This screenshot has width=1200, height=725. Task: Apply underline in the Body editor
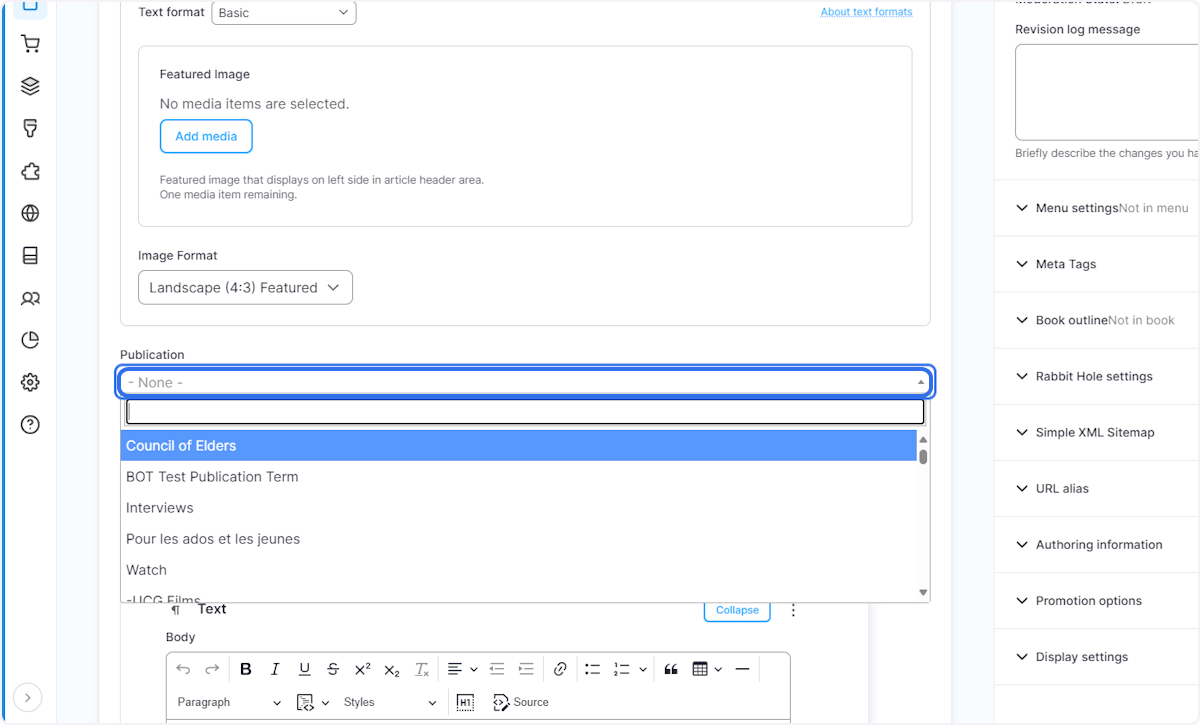304,669
